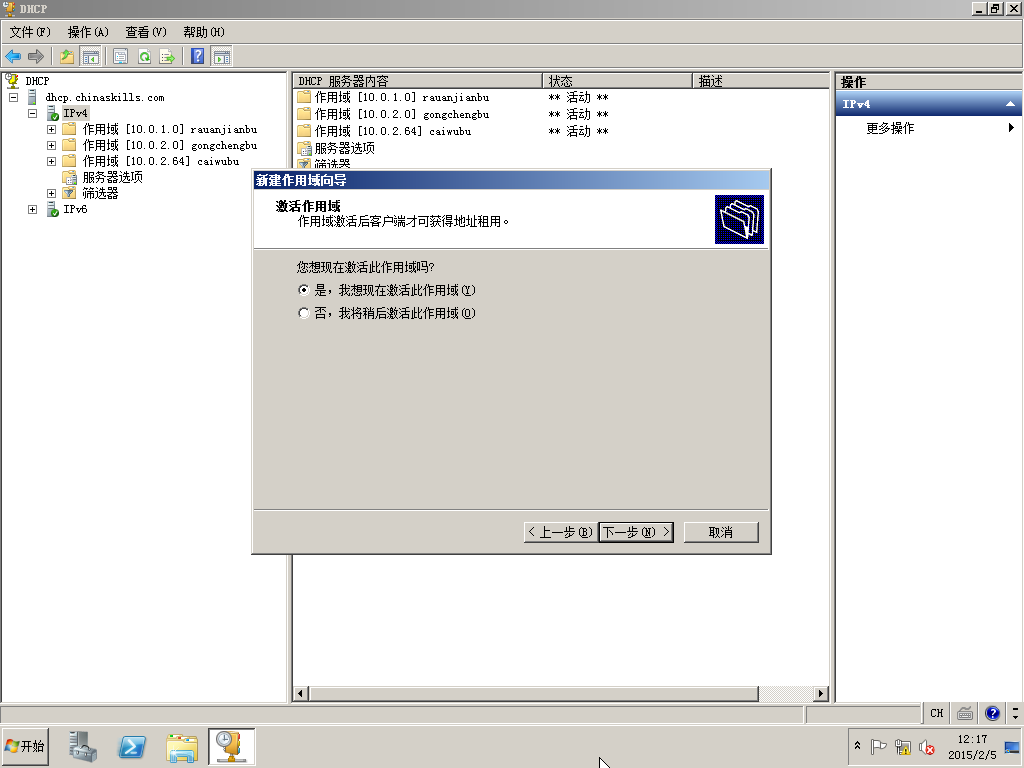Collapse the dhcp.chinaskills.com server node
The image size is (1024, 768).
point(13,97)
